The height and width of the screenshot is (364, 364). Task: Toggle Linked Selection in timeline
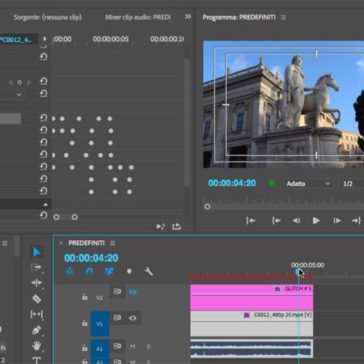(109, 272)
